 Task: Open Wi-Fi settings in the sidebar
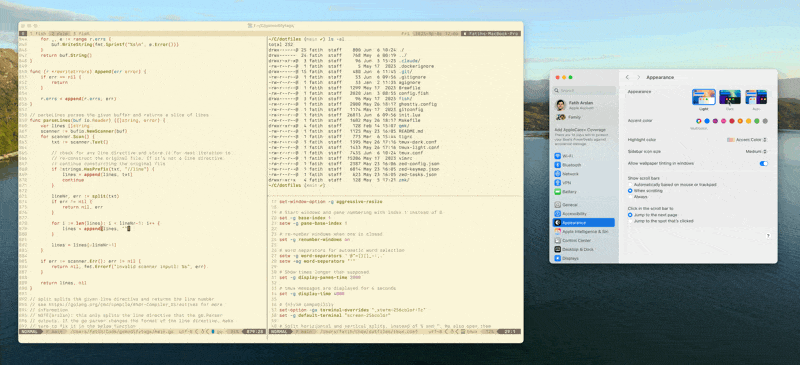pyautogui.click(x=584, y=156)
